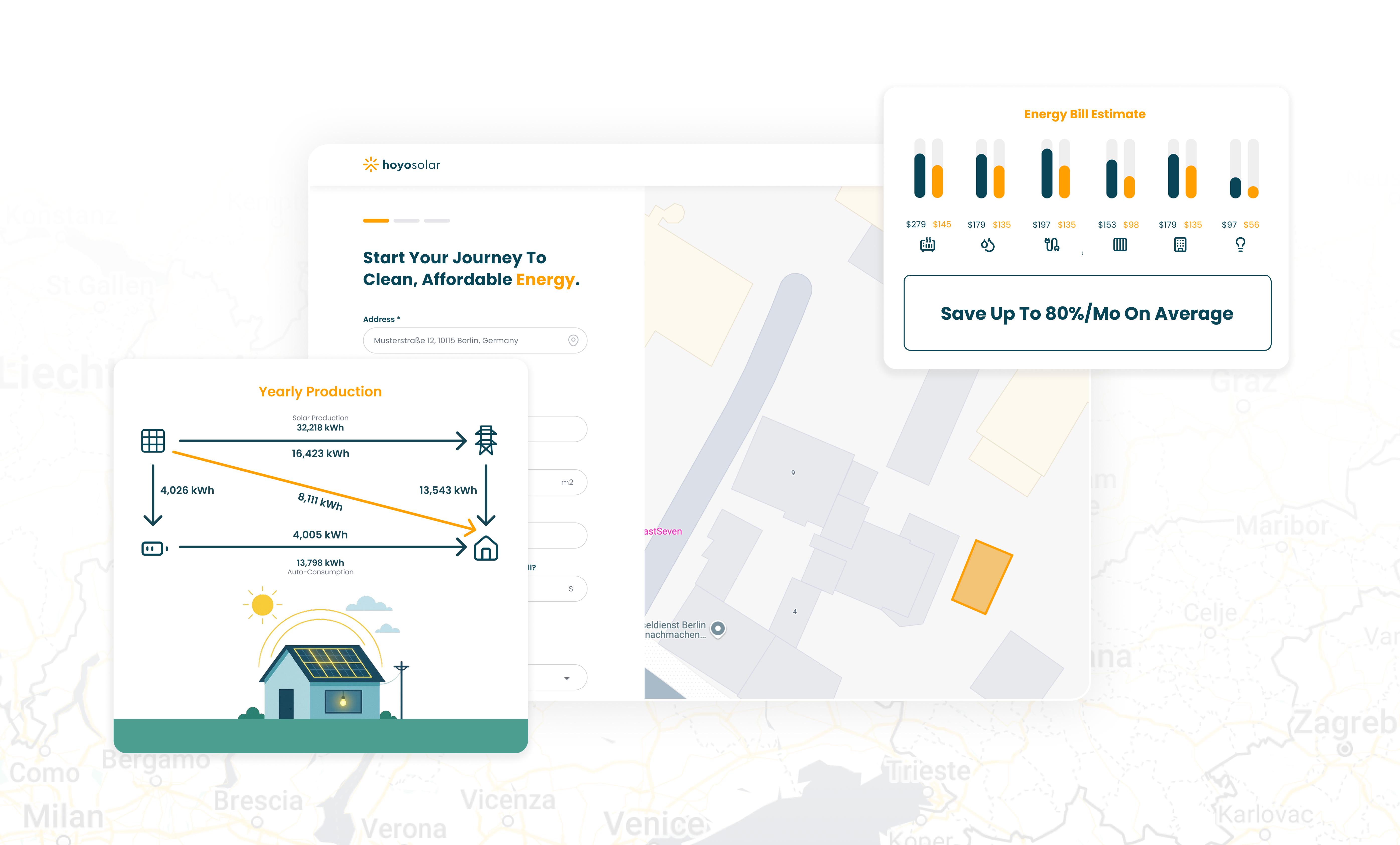This screenshot has height=845, width=1400.
Task: Click the 13,798 kWh auto-consumption value
Action: coord(320,563)
